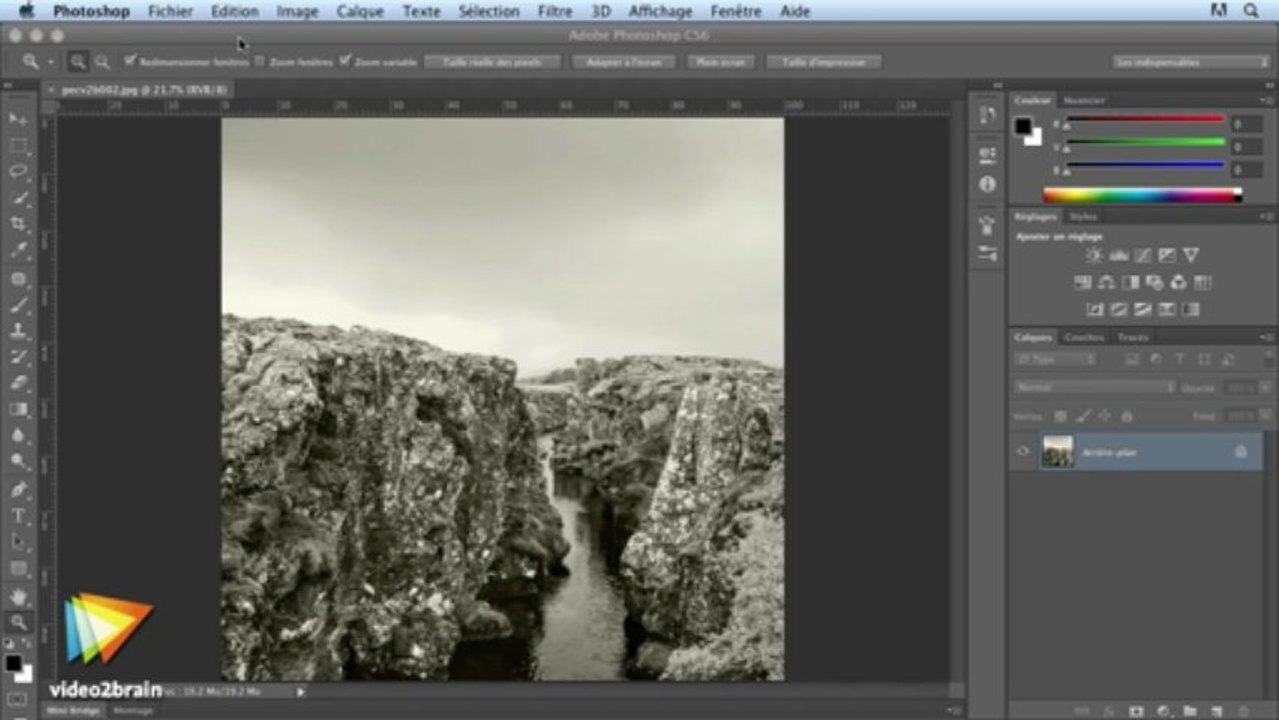
Task: Switch to the Styles tab
Action: (x=1083, y=217)
